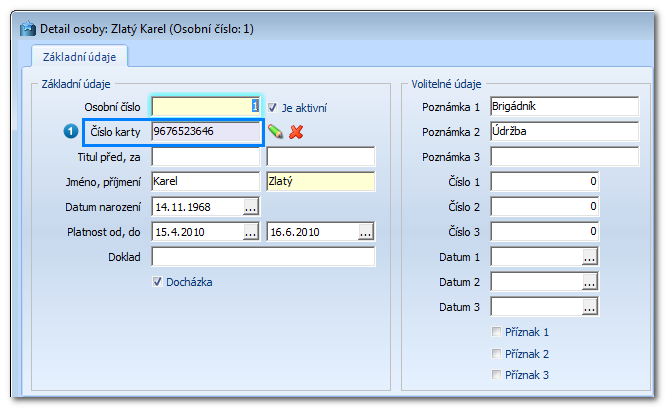This screenshot has height=408, width=665.
Task: Click the Číslo 3 numeric field
Action: coord(545,232)
